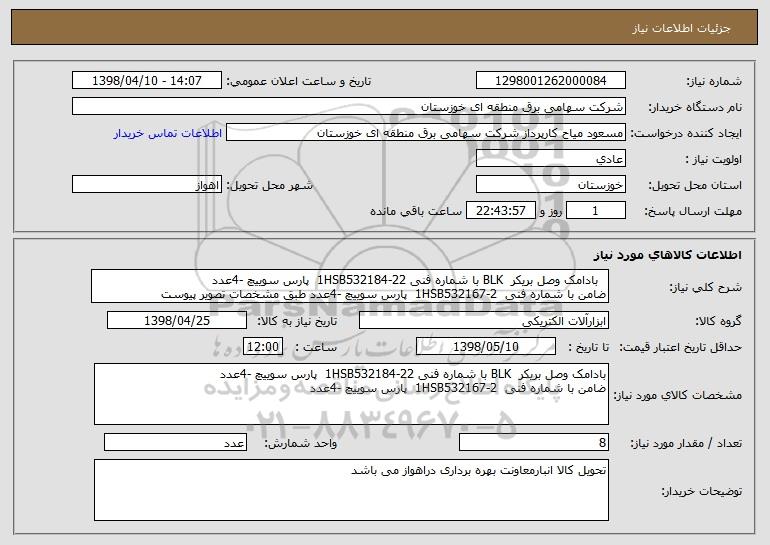Click the delivery province field خوزستان

point(550,185)
